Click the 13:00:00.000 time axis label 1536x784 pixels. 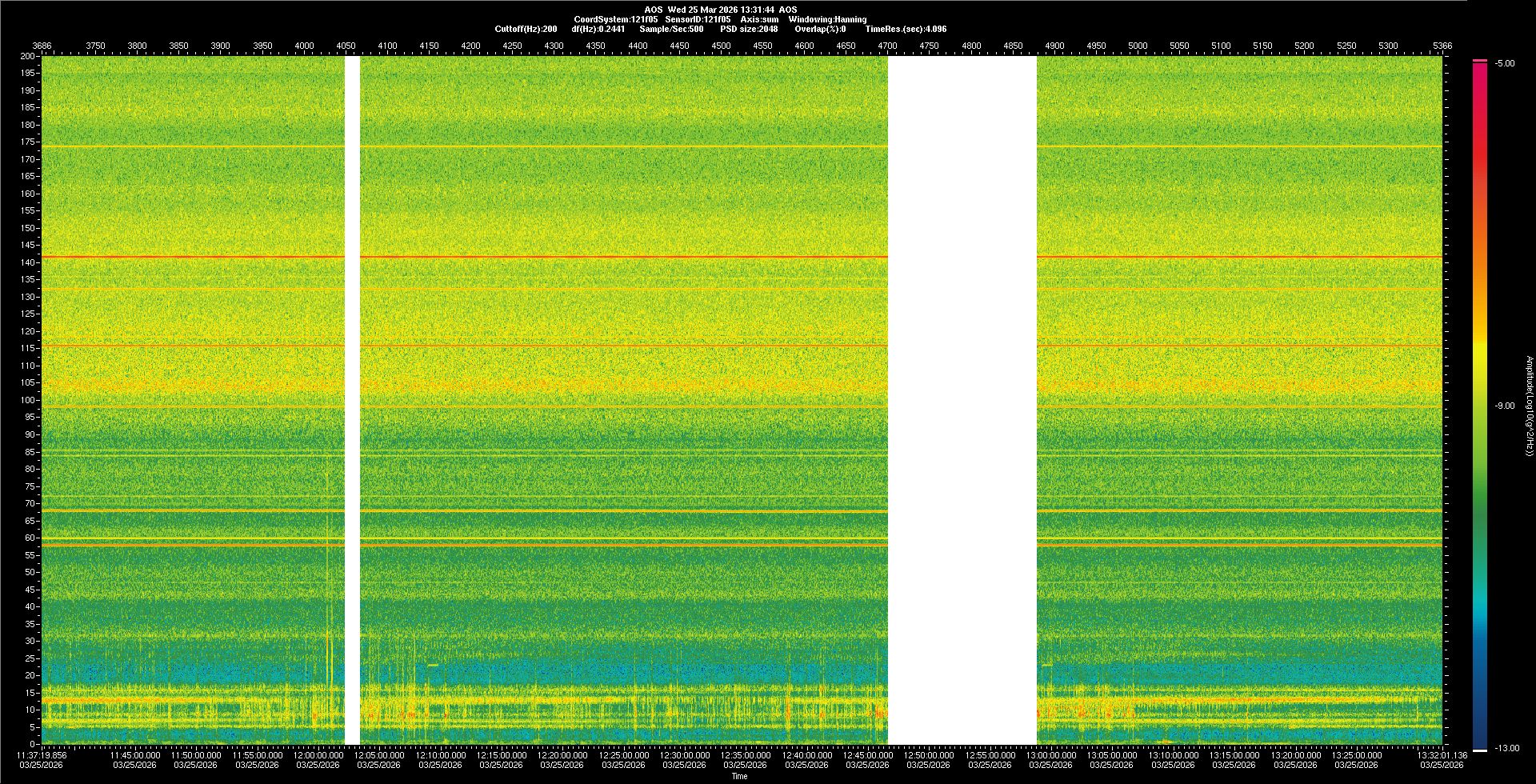coord(1051,755)
